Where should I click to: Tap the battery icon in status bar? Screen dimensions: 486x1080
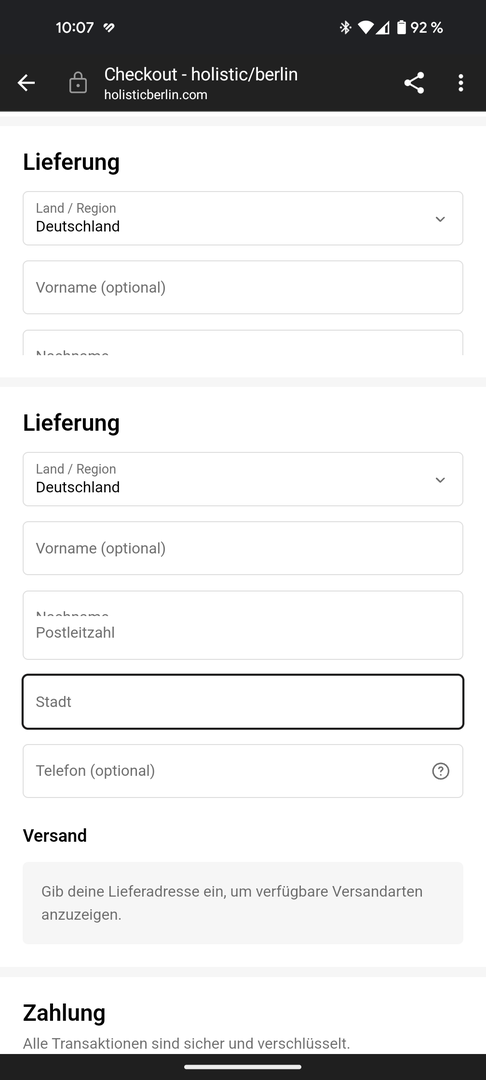(401, 28)
